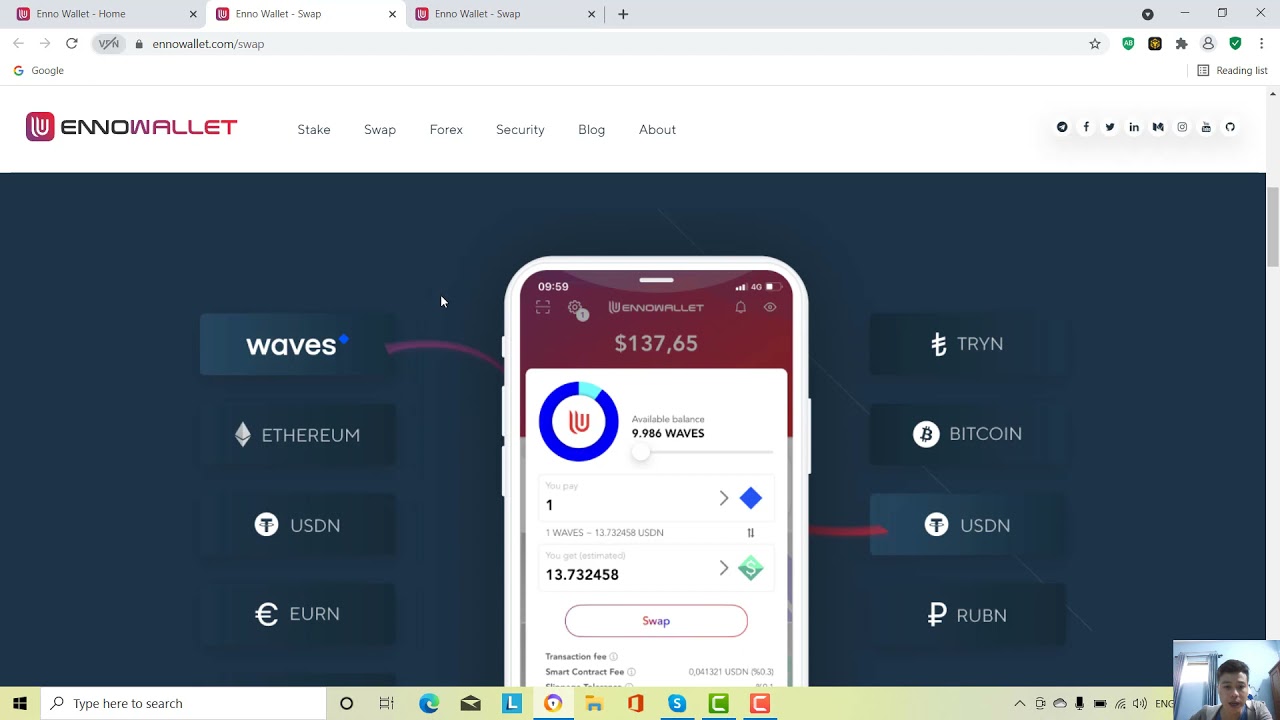
Task: Select the ETHEREUM token card
Action: (297, 435)
